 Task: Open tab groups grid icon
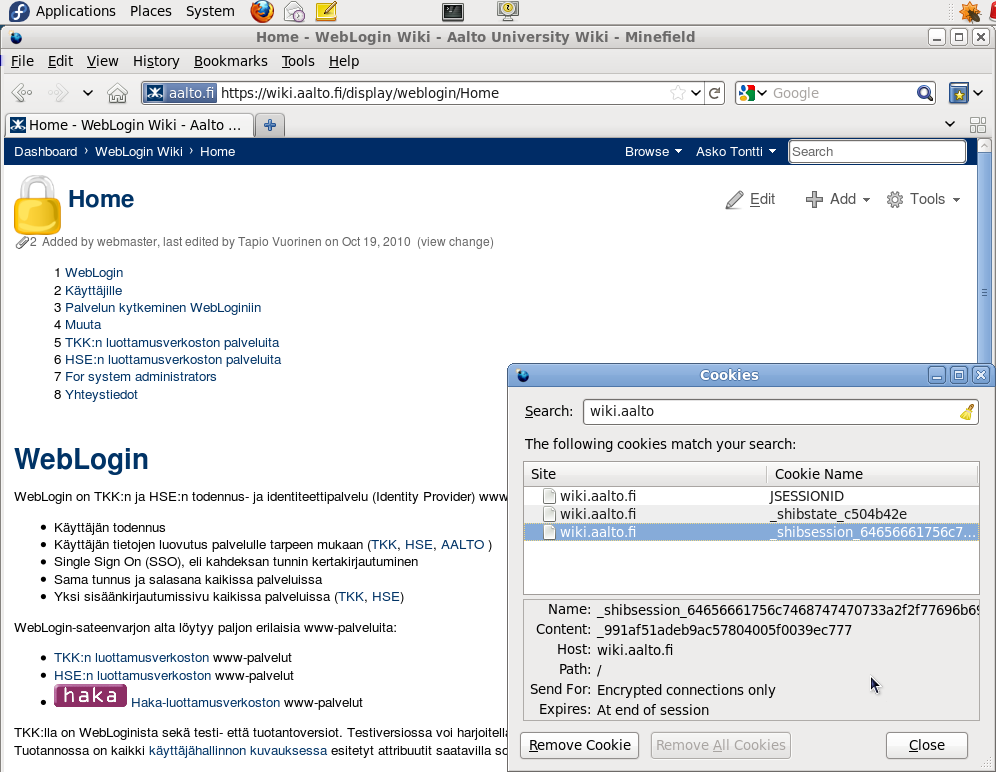[x=978, y=125]
